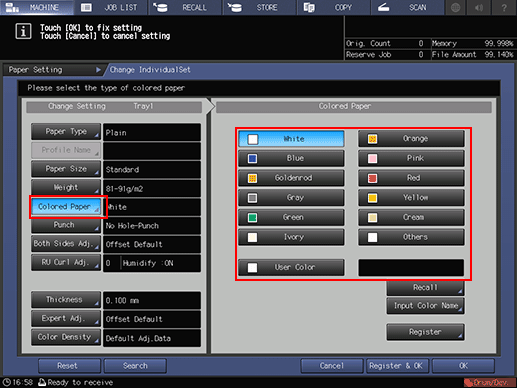
Task: Click the Search button
Action: (x=135, y=366)
